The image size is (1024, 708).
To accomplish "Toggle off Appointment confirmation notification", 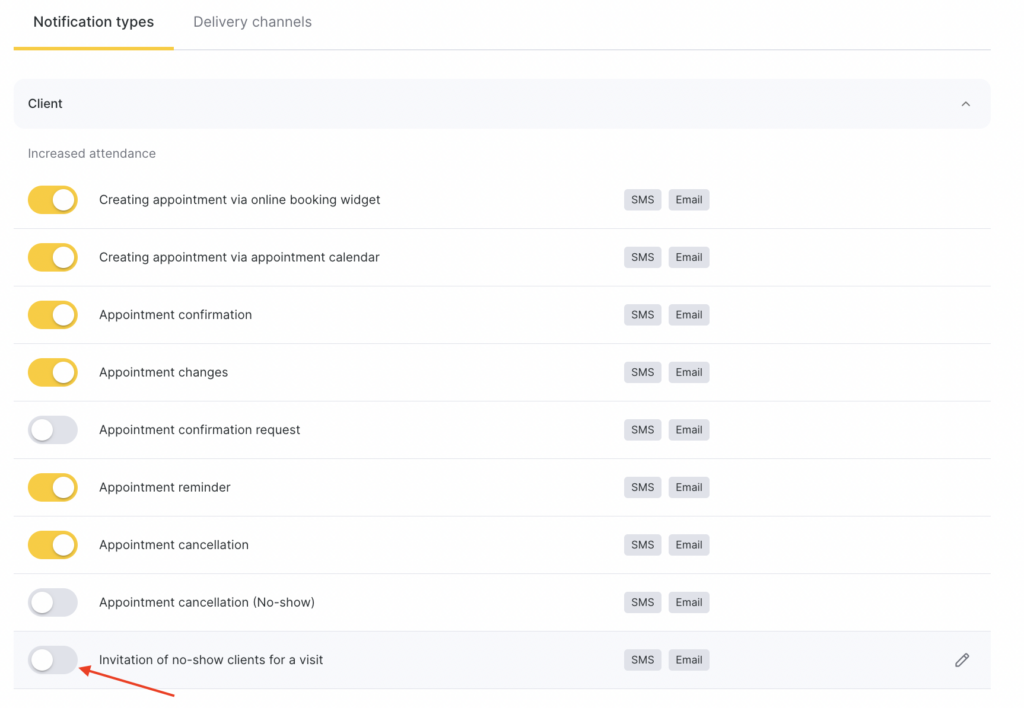I will click(53, 315).
